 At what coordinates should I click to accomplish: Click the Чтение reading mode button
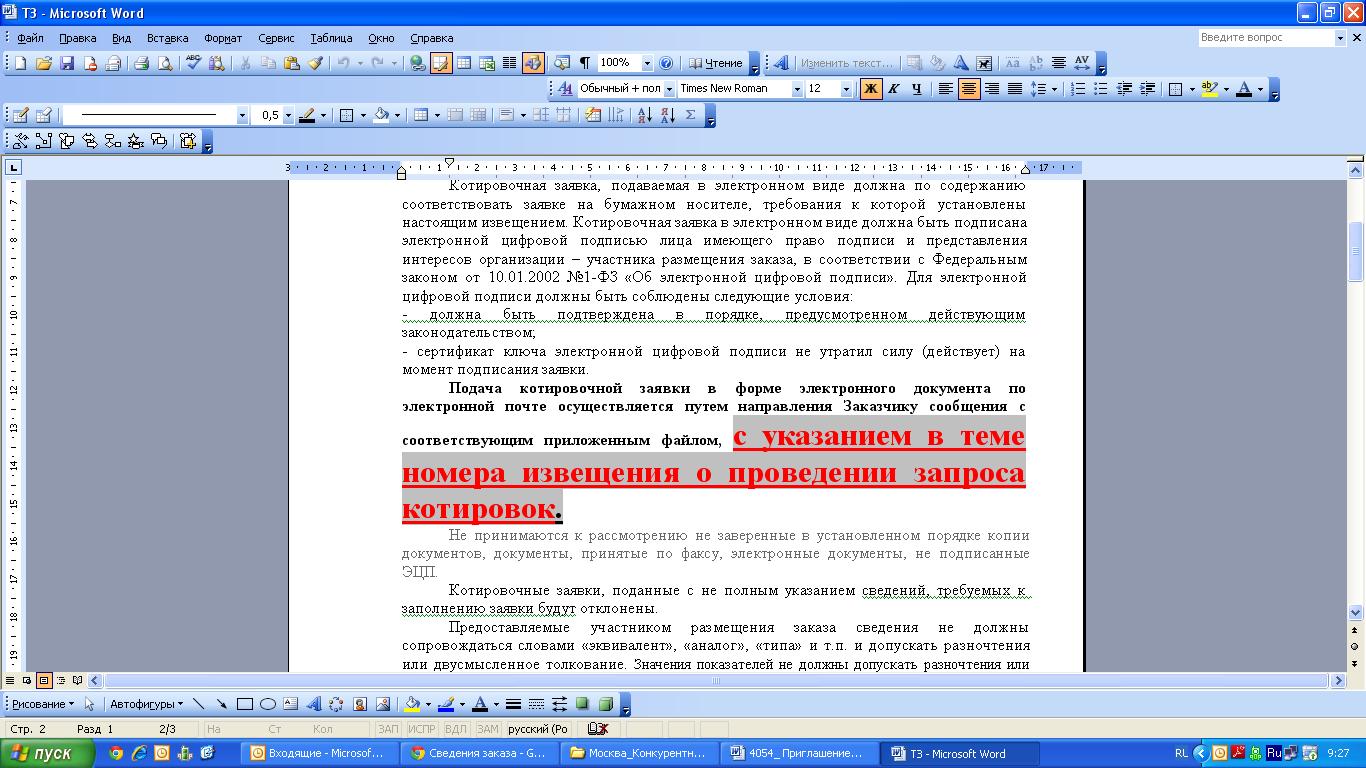pos(716,63)
